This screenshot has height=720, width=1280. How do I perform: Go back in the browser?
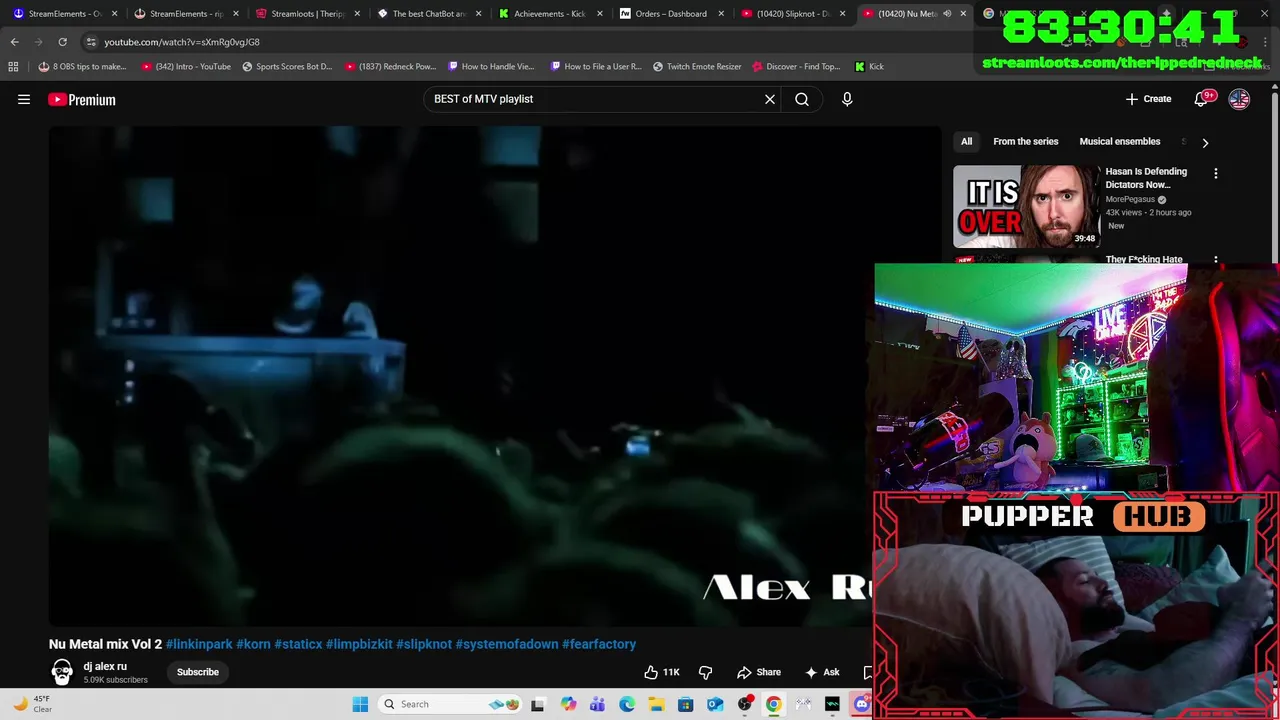click(15, 42)
